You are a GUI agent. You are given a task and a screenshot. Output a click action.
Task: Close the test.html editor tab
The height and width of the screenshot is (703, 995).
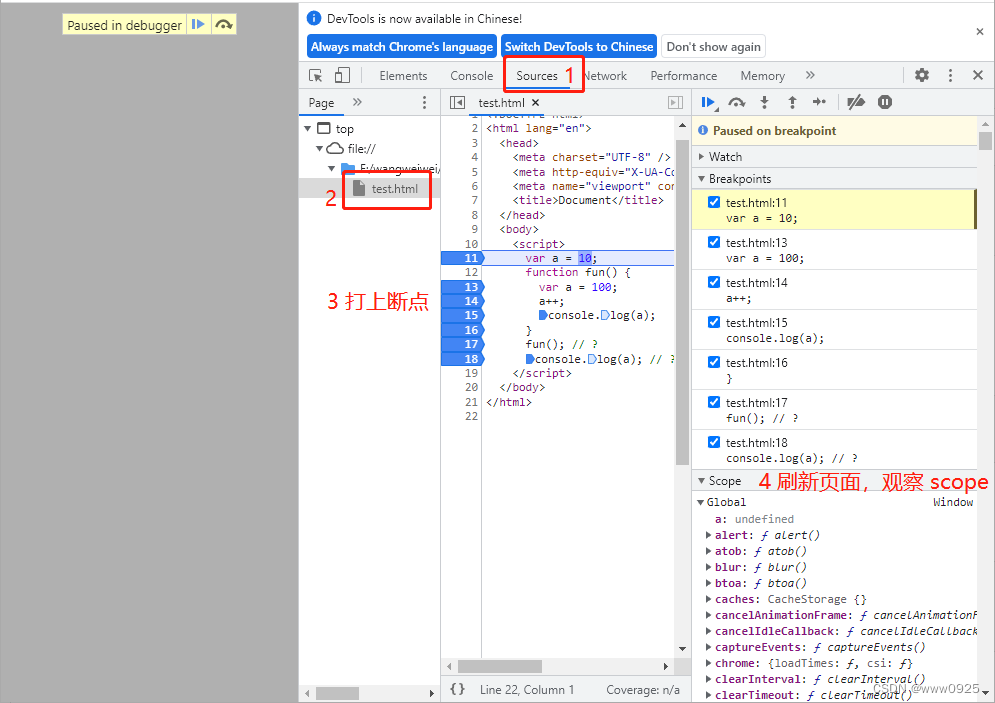pos(536,102)
